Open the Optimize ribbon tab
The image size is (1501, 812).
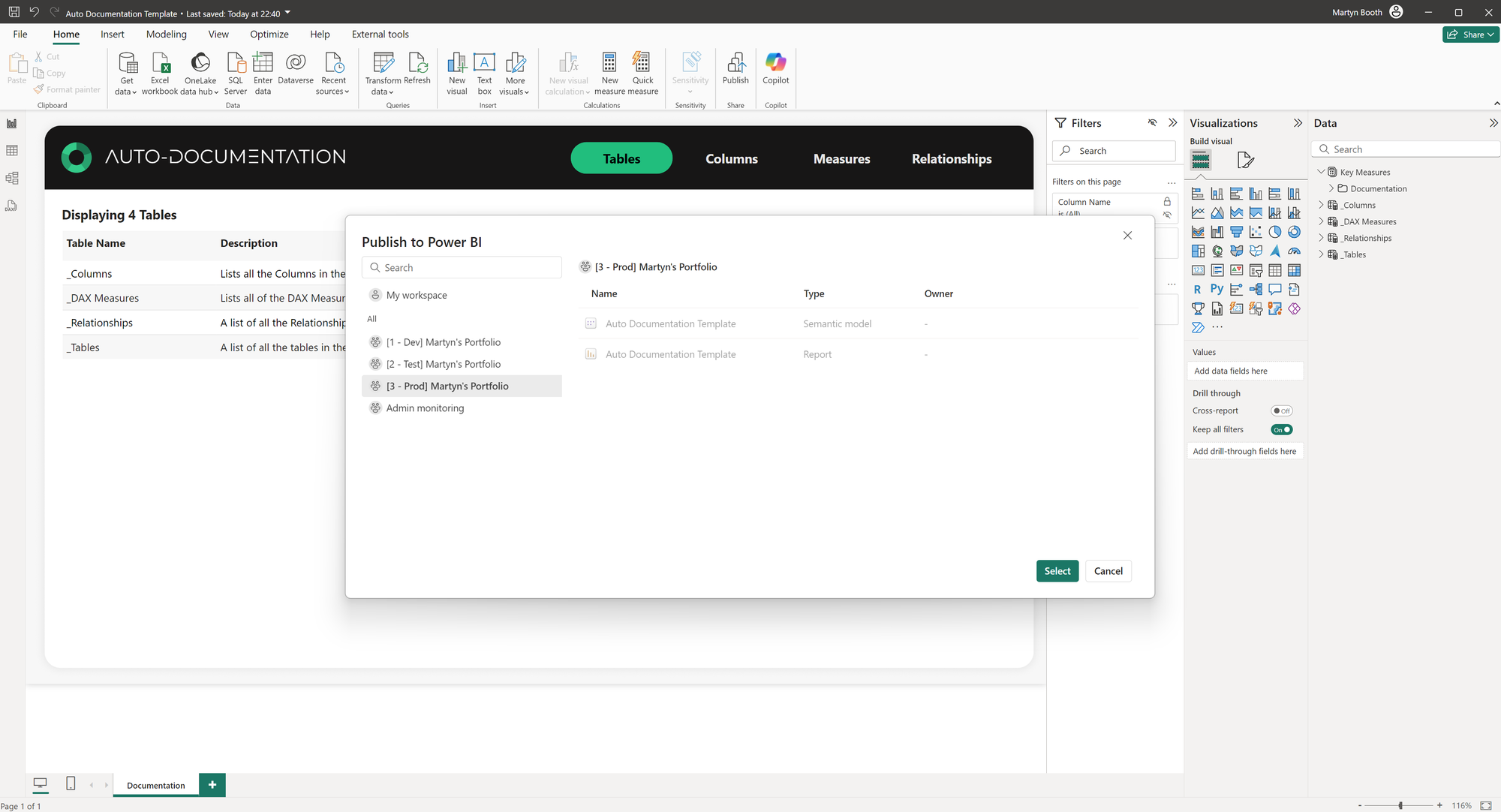[269, 35]
